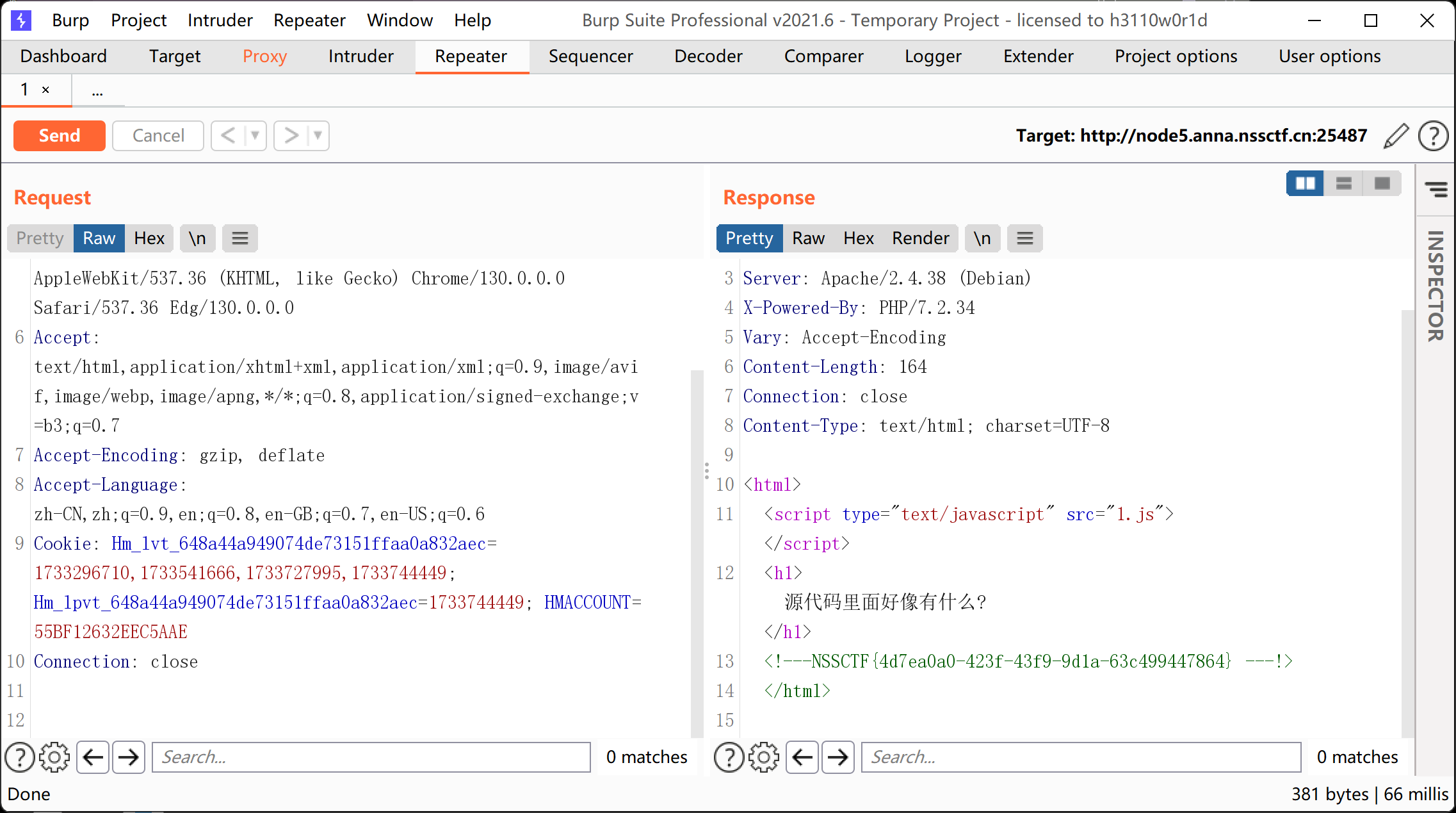Viewport: 1456px width, 813px height.
Task: Go to next response search match
Action: click(x=838, y=757)
